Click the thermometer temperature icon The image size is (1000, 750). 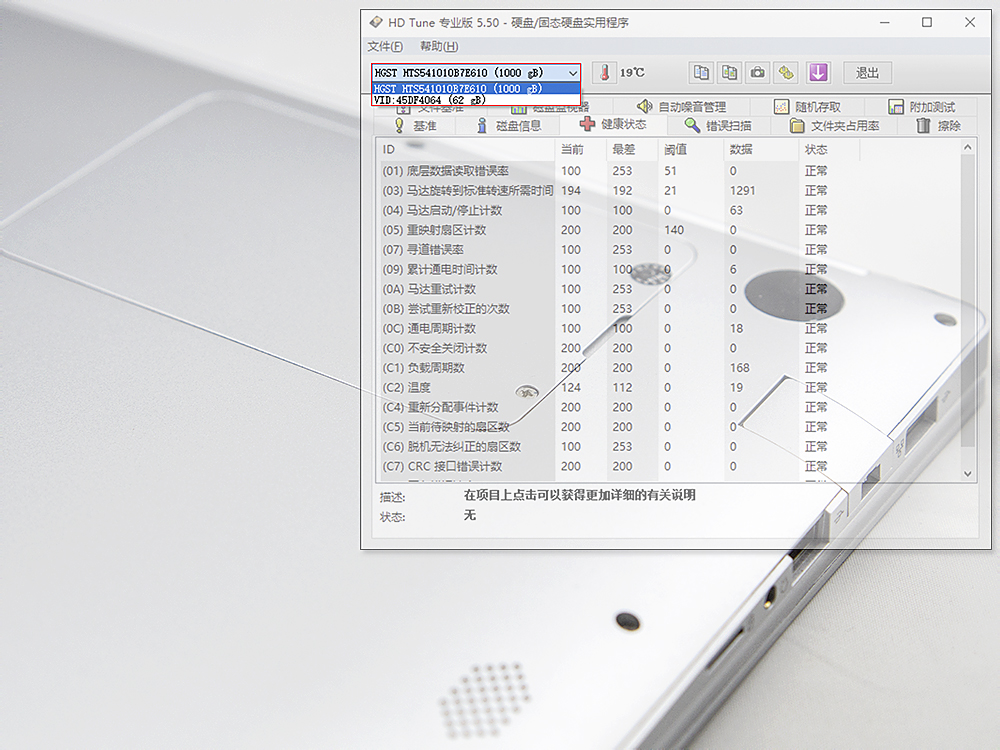(604, 73)
